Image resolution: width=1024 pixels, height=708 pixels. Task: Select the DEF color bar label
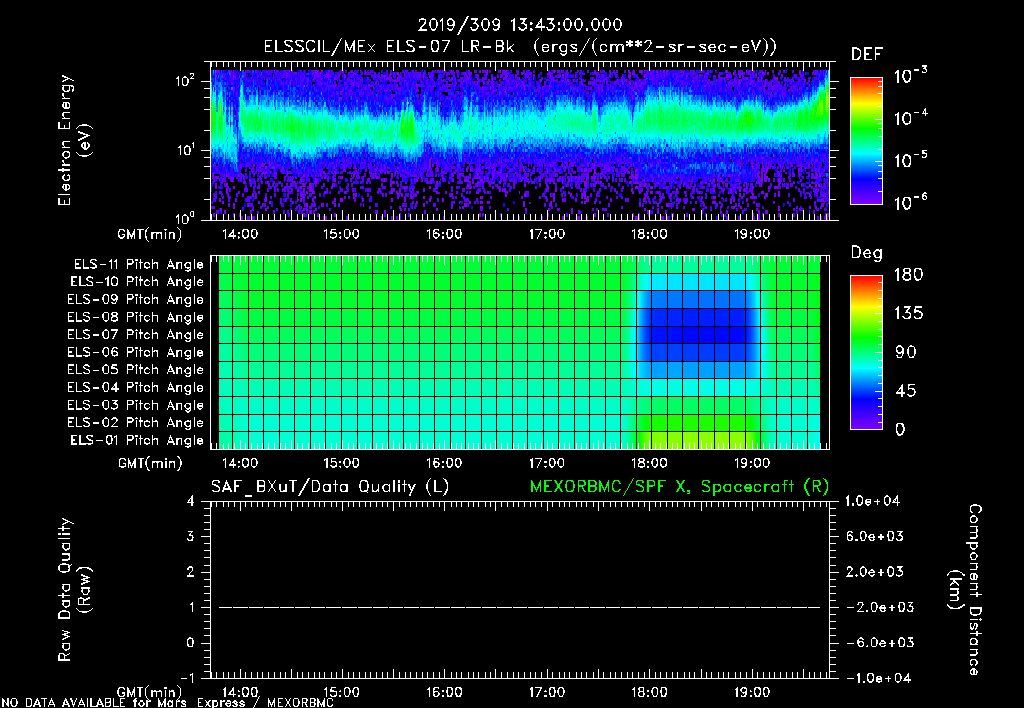866,54
